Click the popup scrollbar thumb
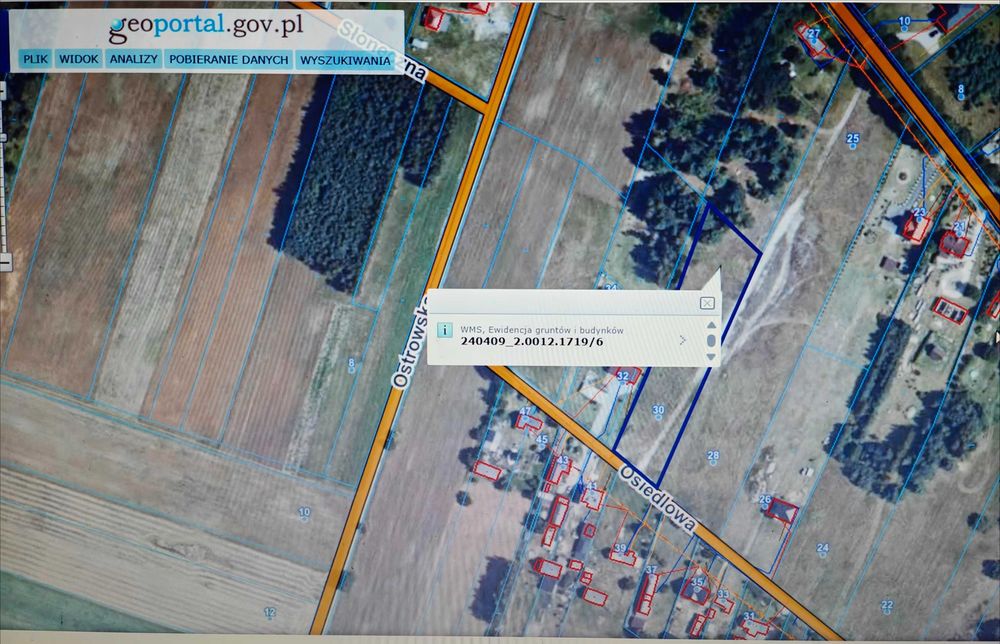The height and width of the screenshot is (644, 1000). click(x=711, y=341)
